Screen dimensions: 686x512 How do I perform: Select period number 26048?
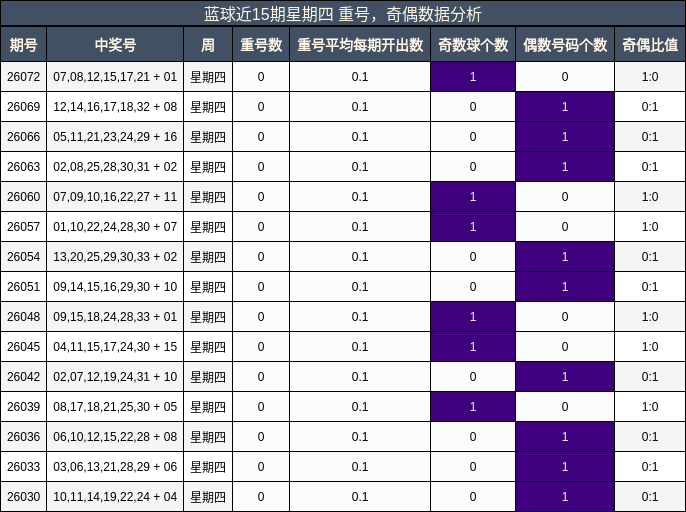coord(23,316)
